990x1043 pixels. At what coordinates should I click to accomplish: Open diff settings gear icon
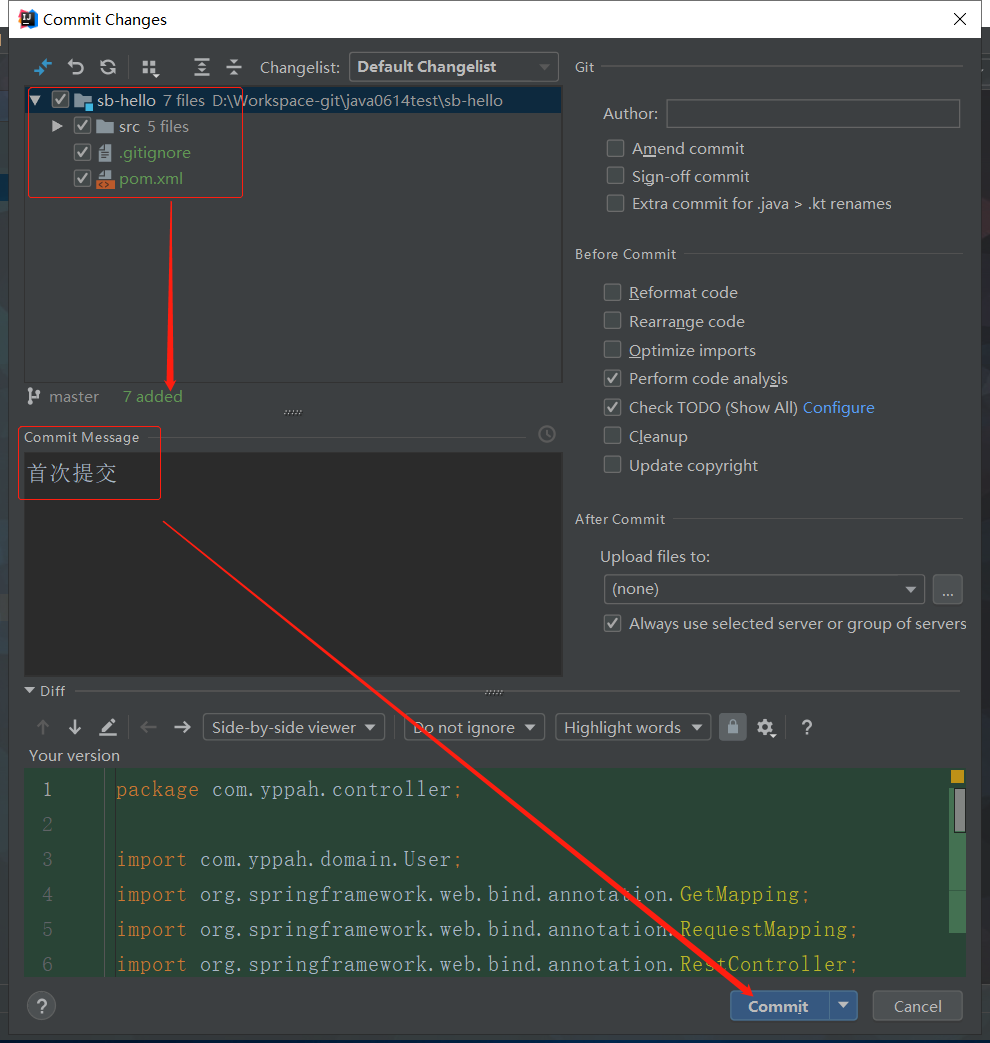point(766,727)
